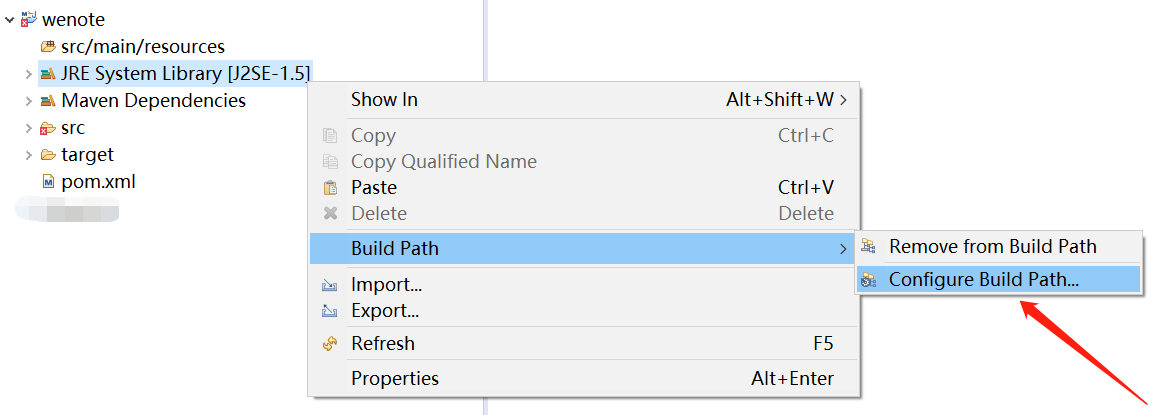Click the Configure Build Path icon
The width and height of the screenshot is (1160, 415).
tap(869, 280)
